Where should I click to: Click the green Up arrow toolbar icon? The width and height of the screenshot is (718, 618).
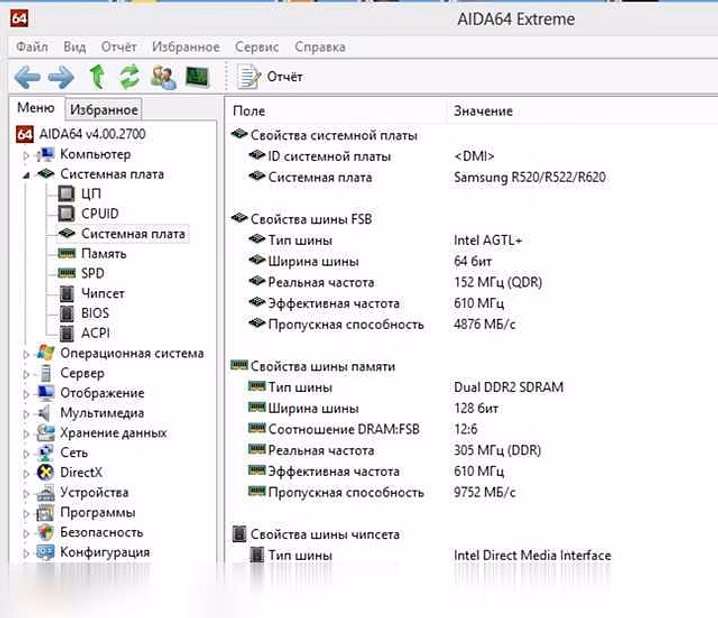97,76
